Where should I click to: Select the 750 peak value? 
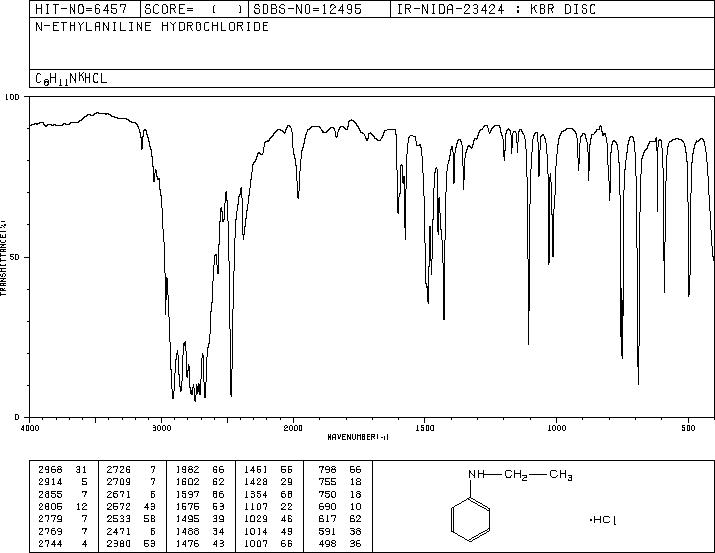click(x=327, y=494)
